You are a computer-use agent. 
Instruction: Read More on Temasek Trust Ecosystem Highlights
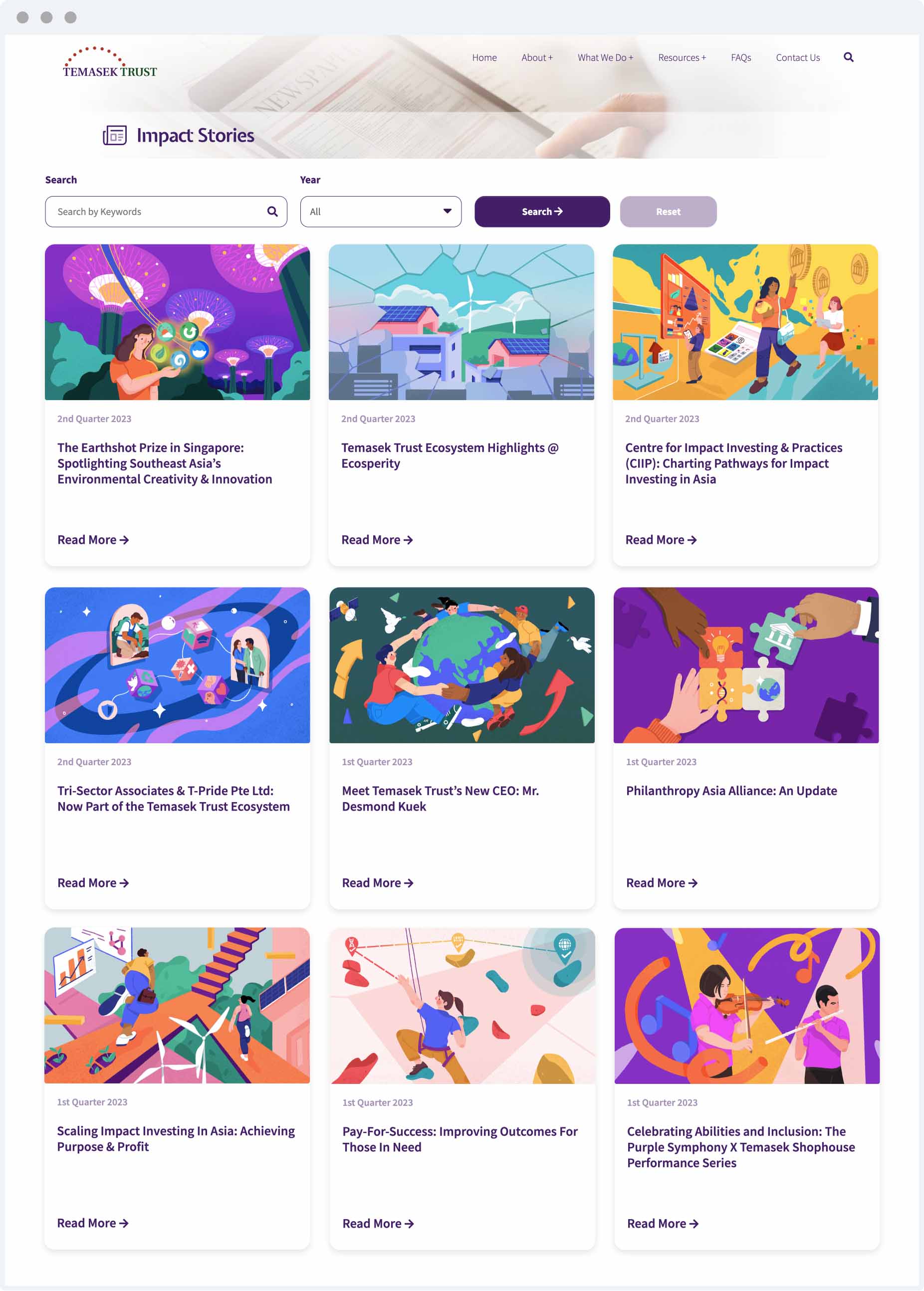pyautogui.click(x=377, y=540)
